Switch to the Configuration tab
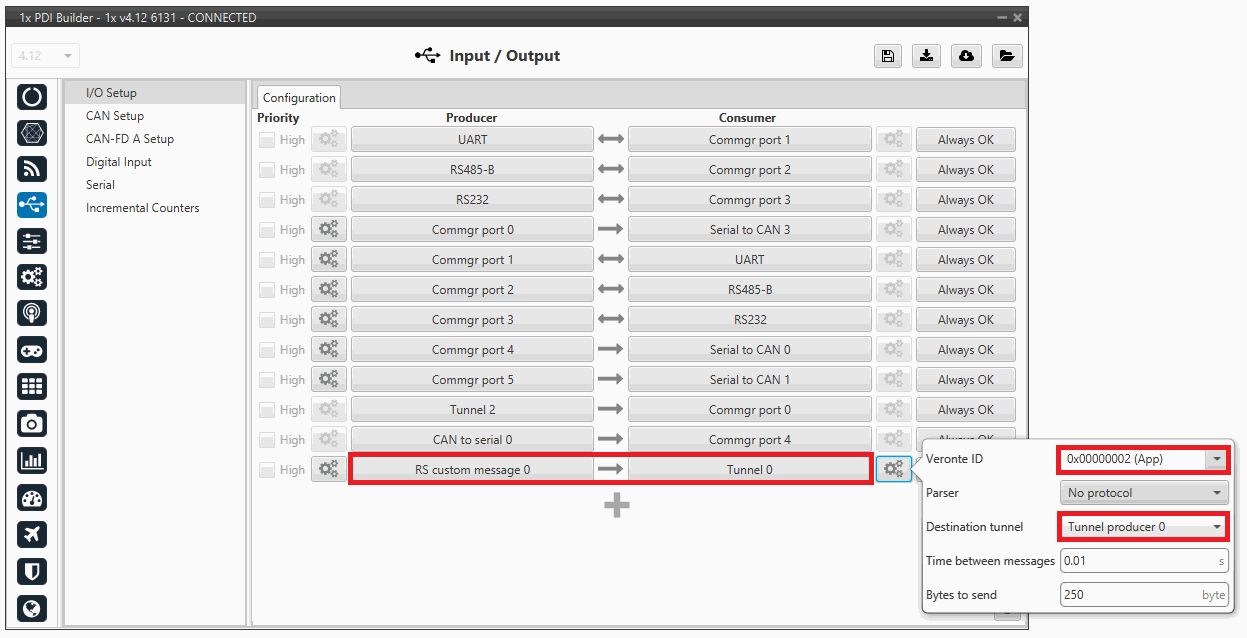This screenshot has width=1247, height=638. 299,98
